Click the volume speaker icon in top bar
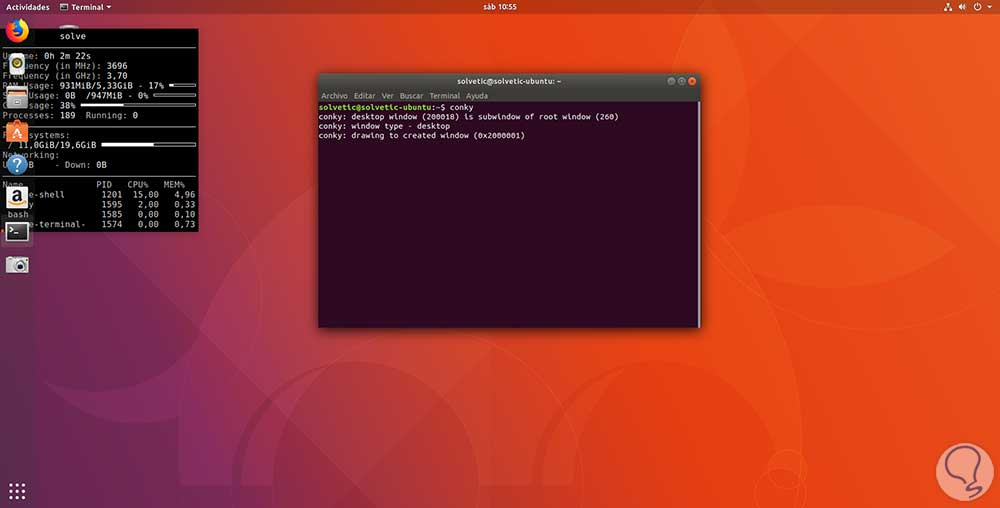This screenshot has height=508, width=1000. [x=962, y=7]
